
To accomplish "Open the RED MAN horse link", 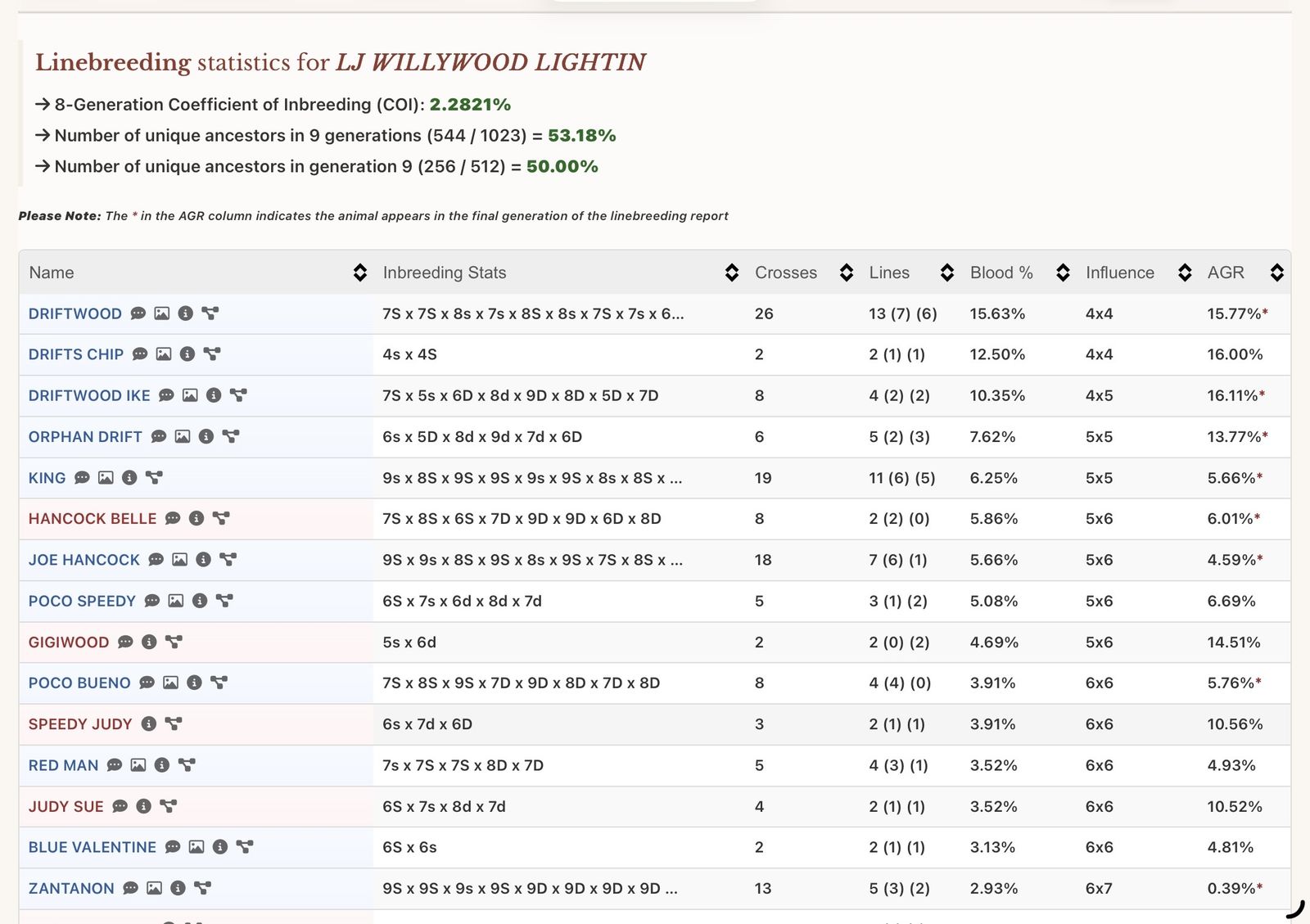I will (x=63, y=765).
